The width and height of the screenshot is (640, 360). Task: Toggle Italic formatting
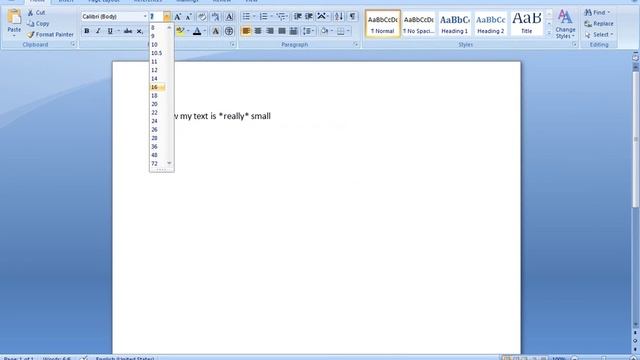point(98,31)
